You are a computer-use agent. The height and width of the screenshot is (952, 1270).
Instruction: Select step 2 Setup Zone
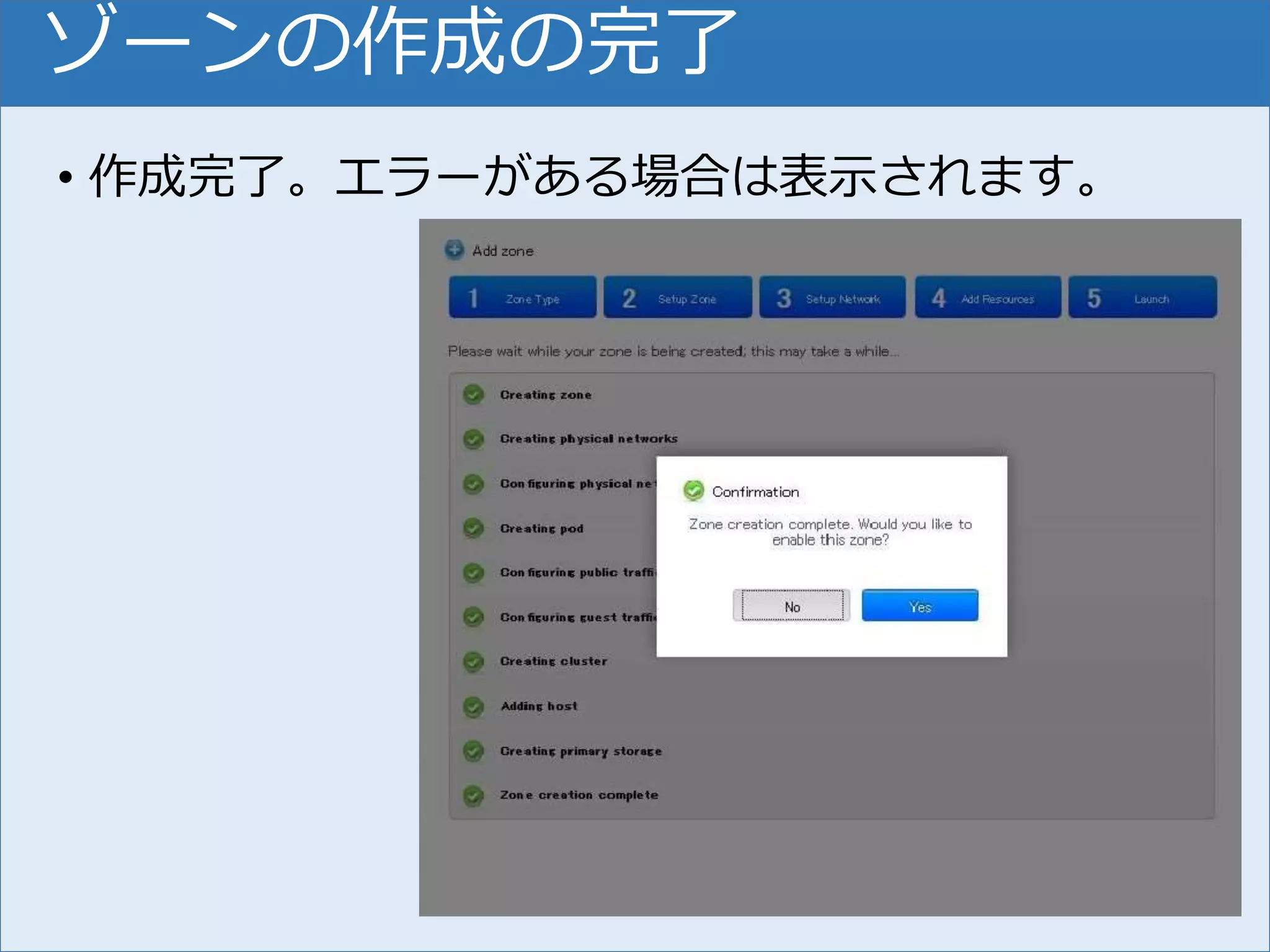(678, 297)
